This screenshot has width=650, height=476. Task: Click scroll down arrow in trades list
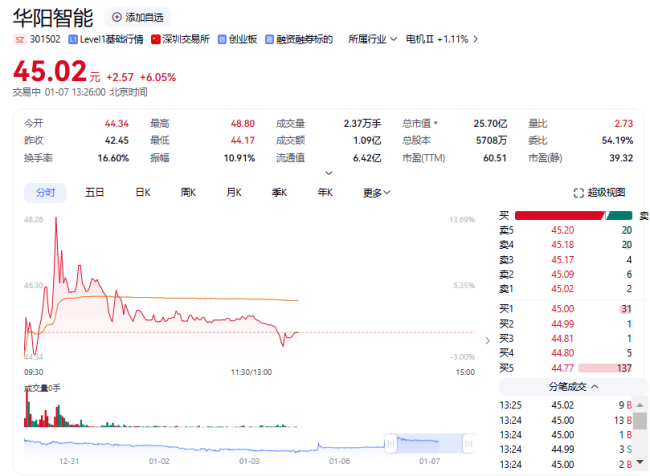[x=640, y=461]
